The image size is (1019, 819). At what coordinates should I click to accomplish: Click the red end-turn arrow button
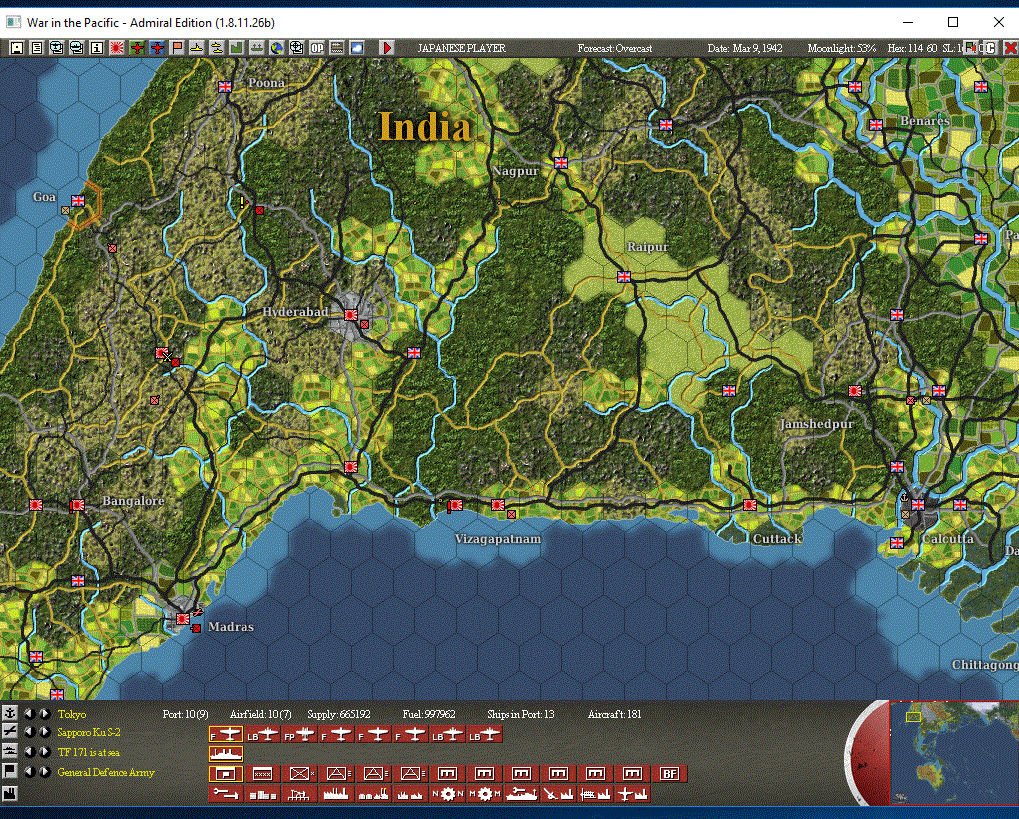[387, 47]
